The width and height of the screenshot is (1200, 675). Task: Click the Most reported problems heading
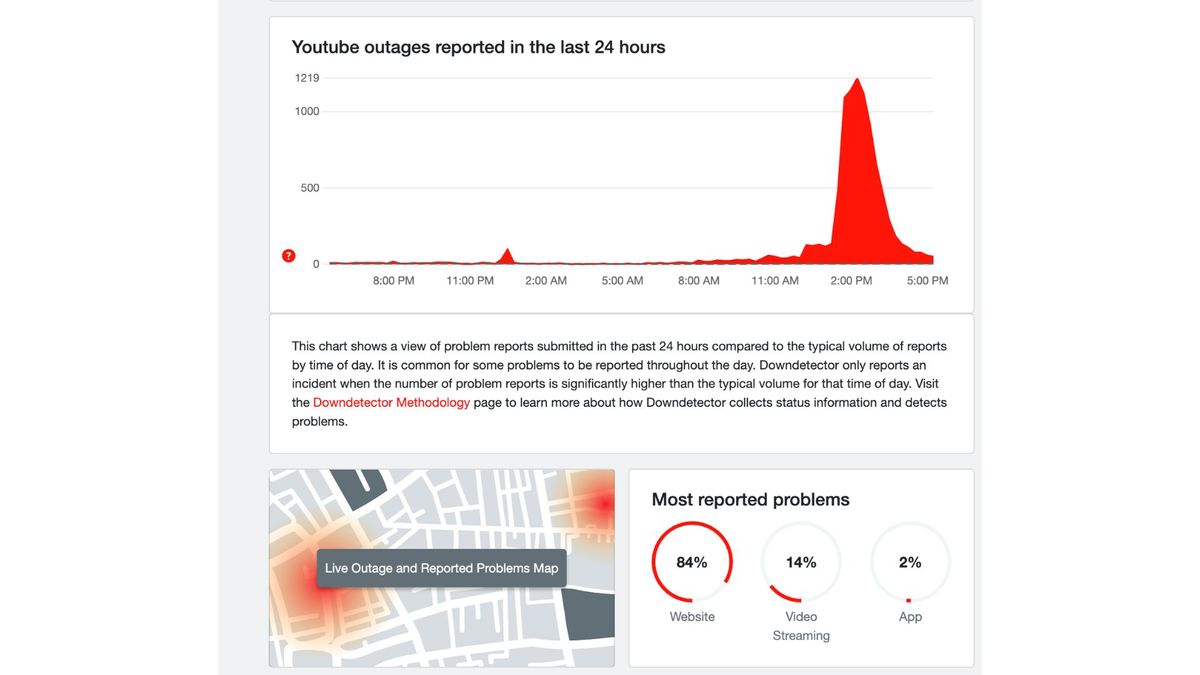(x=750, y=499)
